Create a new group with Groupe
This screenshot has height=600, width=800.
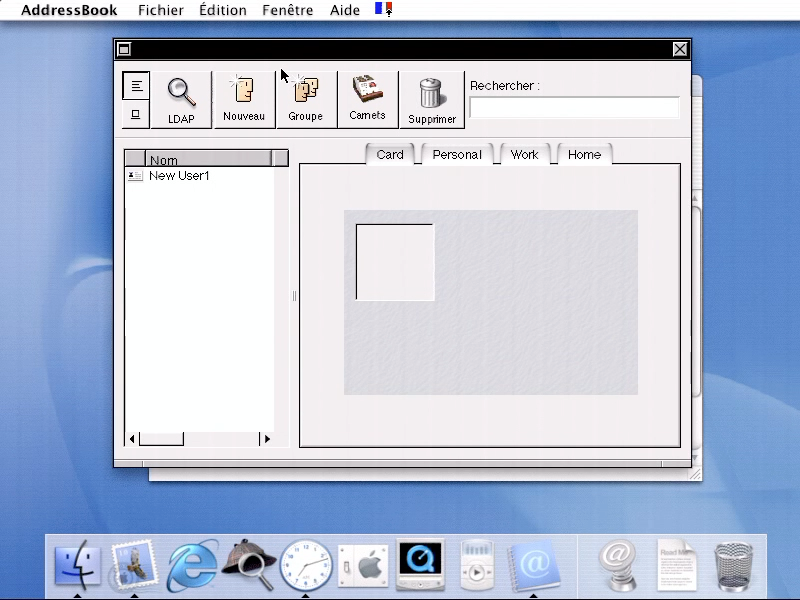coord(306,99)
